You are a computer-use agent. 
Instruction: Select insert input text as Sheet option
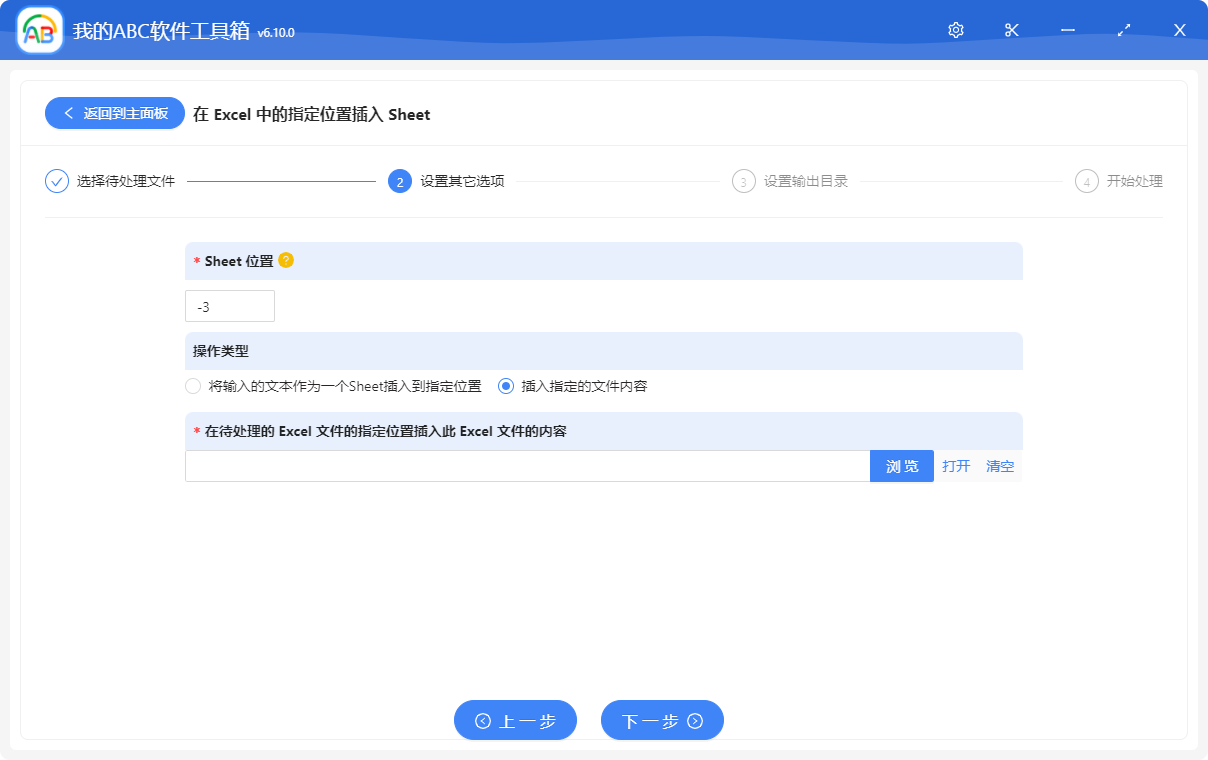[193, 386]
